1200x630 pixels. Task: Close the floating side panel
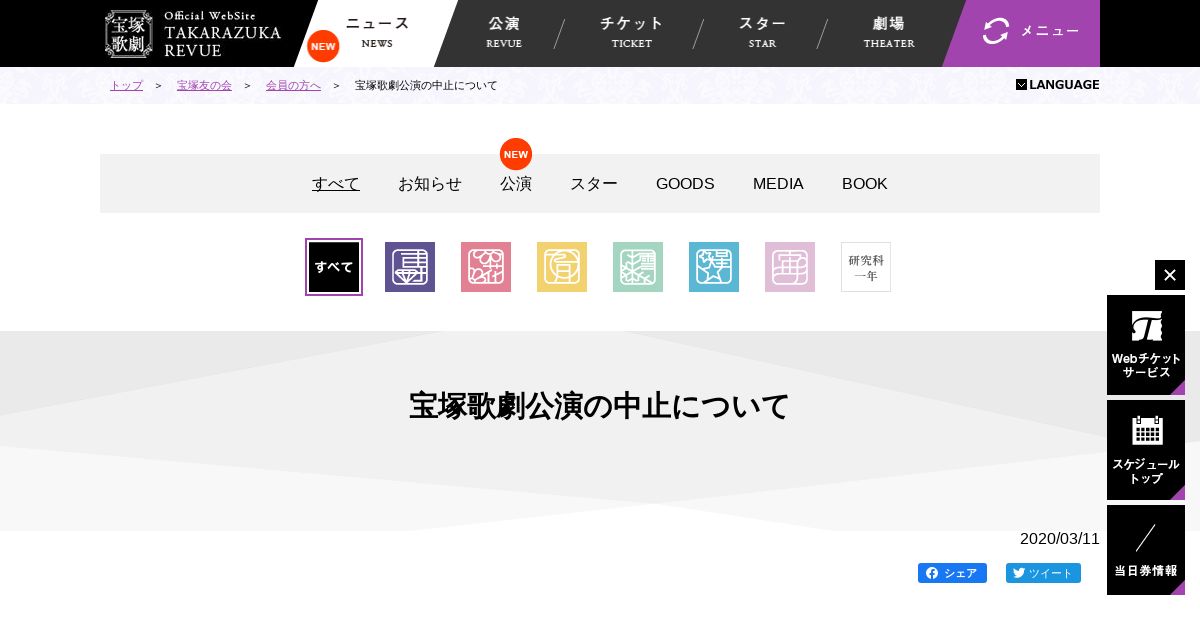click(1170, 275)
